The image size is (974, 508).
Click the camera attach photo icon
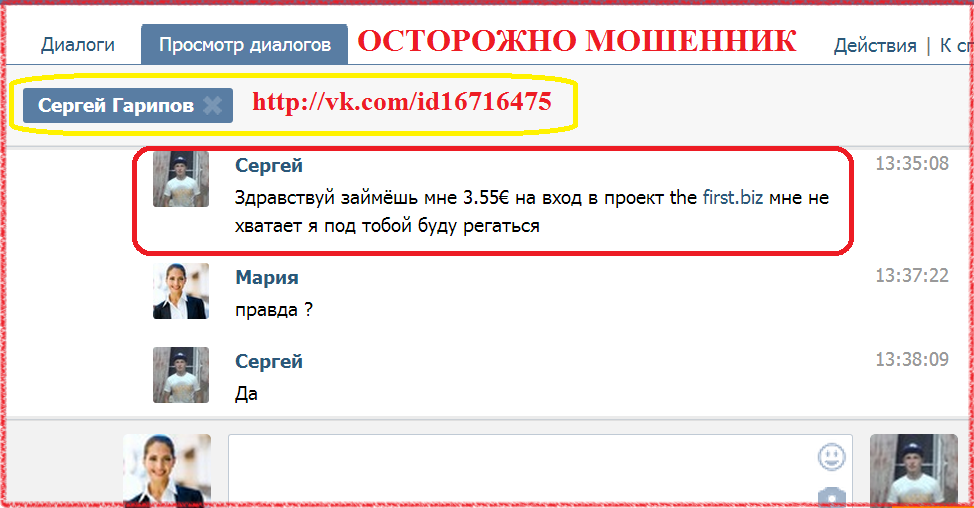(x=831, y=497)
